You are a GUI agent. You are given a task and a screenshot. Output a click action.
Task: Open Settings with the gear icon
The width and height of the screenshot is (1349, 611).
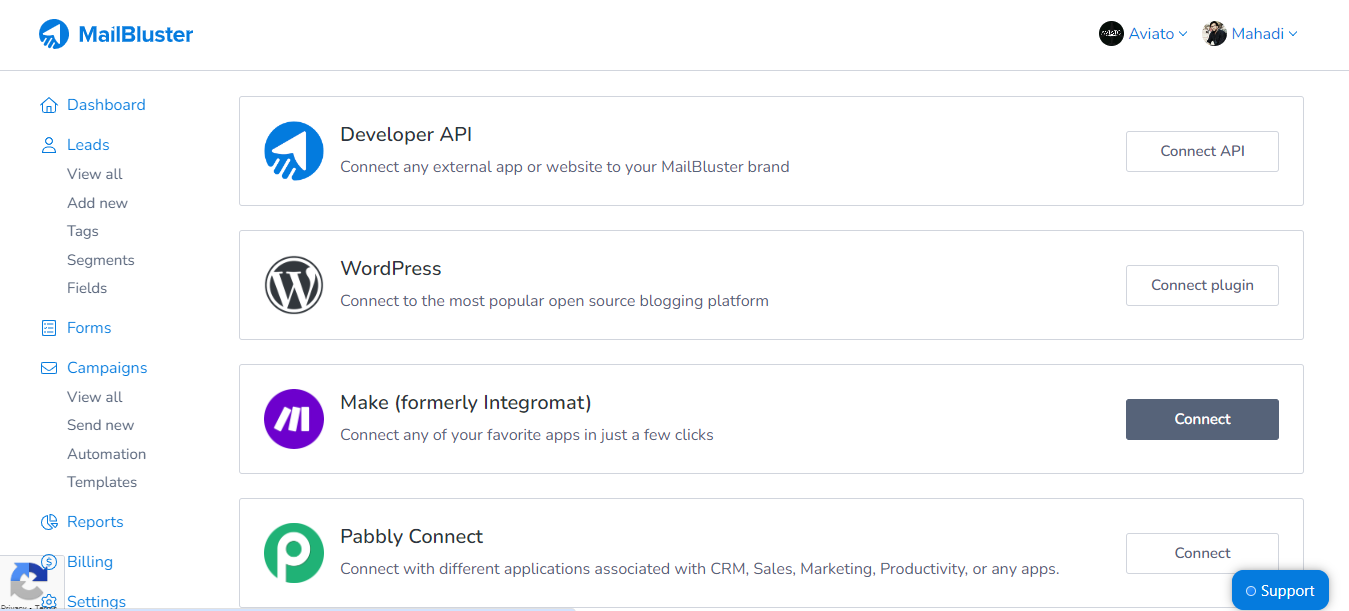point(48,601)
